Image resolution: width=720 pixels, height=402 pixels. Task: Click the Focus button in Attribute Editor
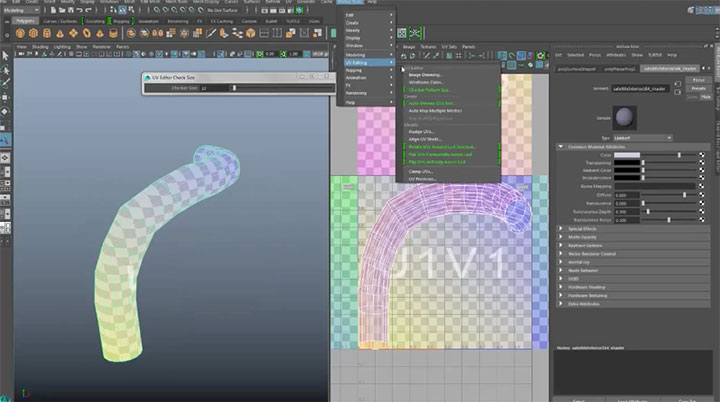click(x=699, y=80)
